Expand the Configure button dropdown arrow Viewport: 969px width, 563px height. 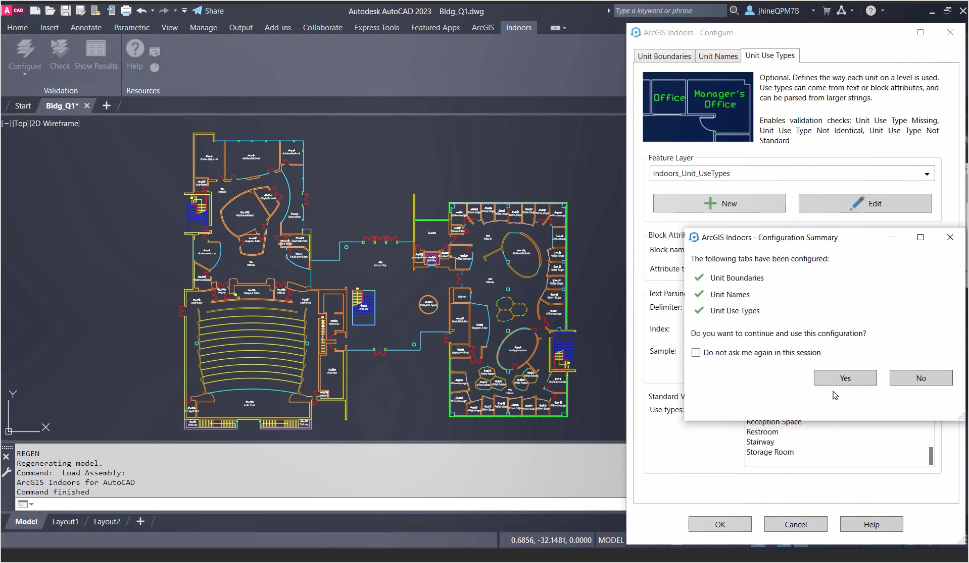click(x=25, y=75)
